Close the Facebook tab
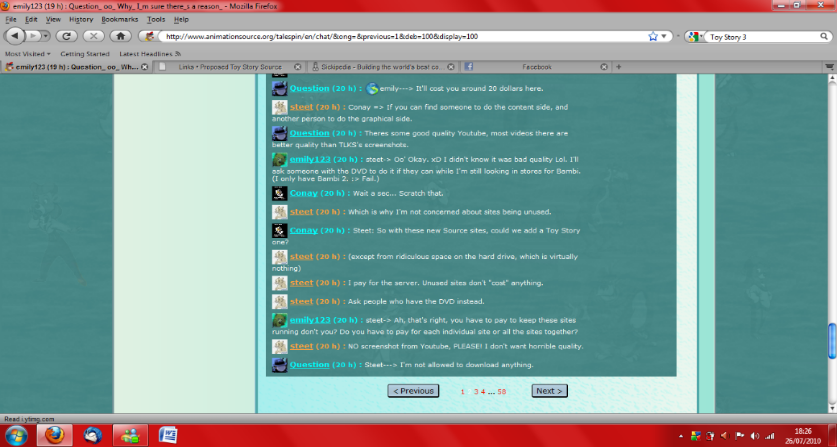Image resolution: width=837 pixels, height=447 pixels. 604,67
